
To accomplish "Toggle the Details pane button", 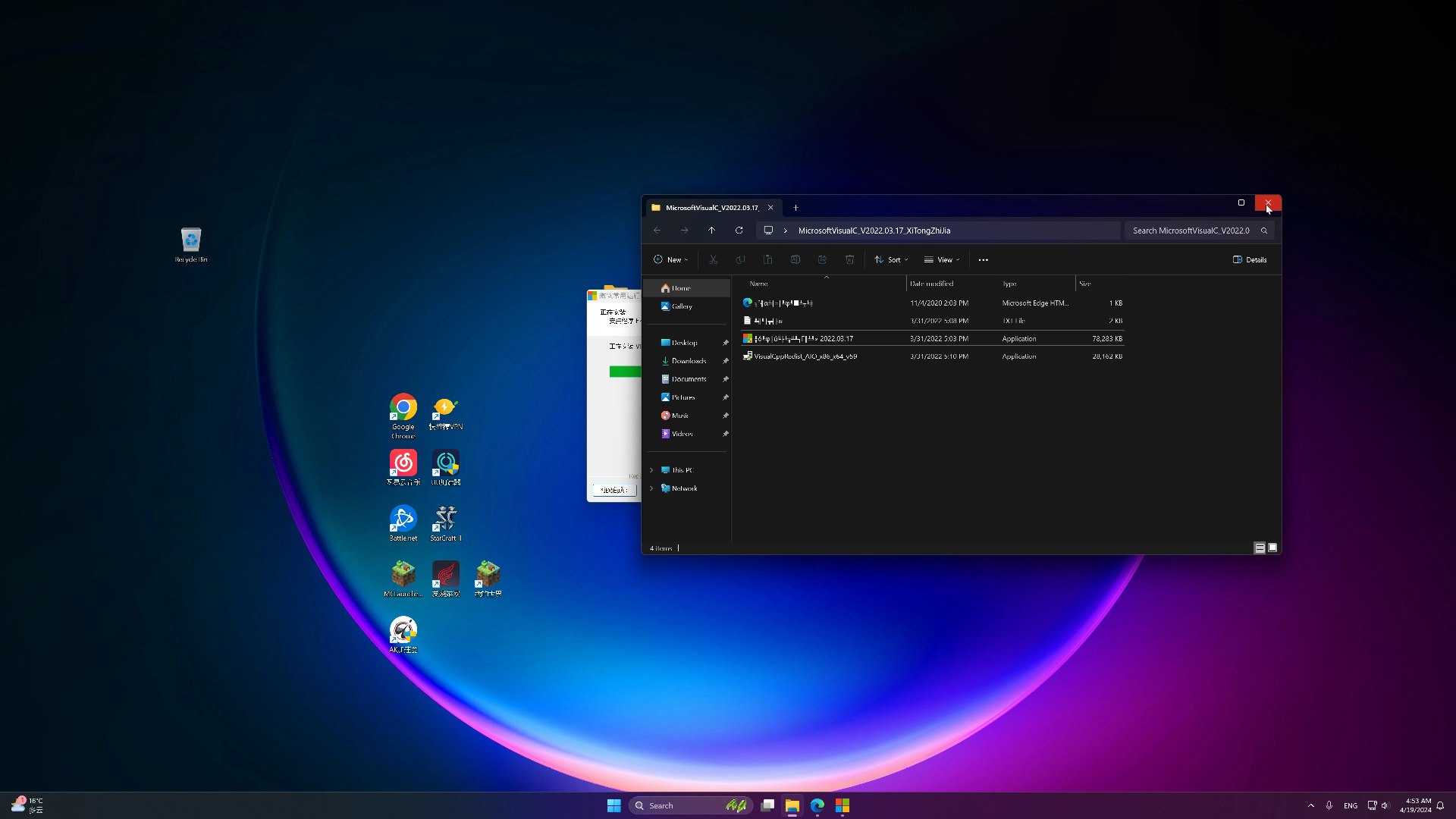I will pos(1250,259).
